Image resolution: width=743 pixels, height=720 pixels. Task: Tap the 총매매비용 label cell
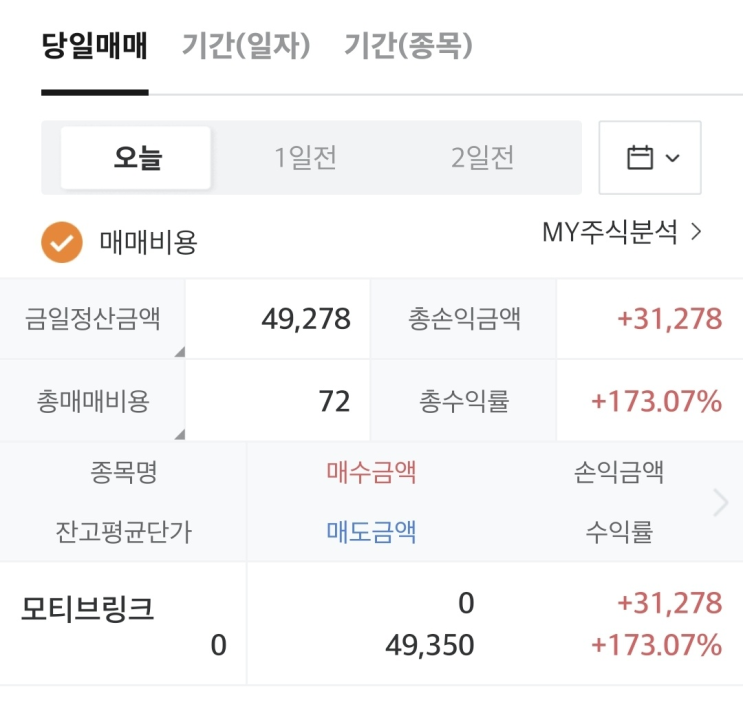92,401
